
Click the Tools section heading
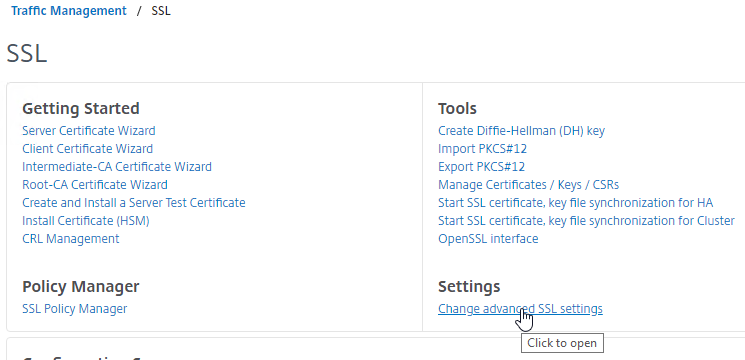[457, 108]
